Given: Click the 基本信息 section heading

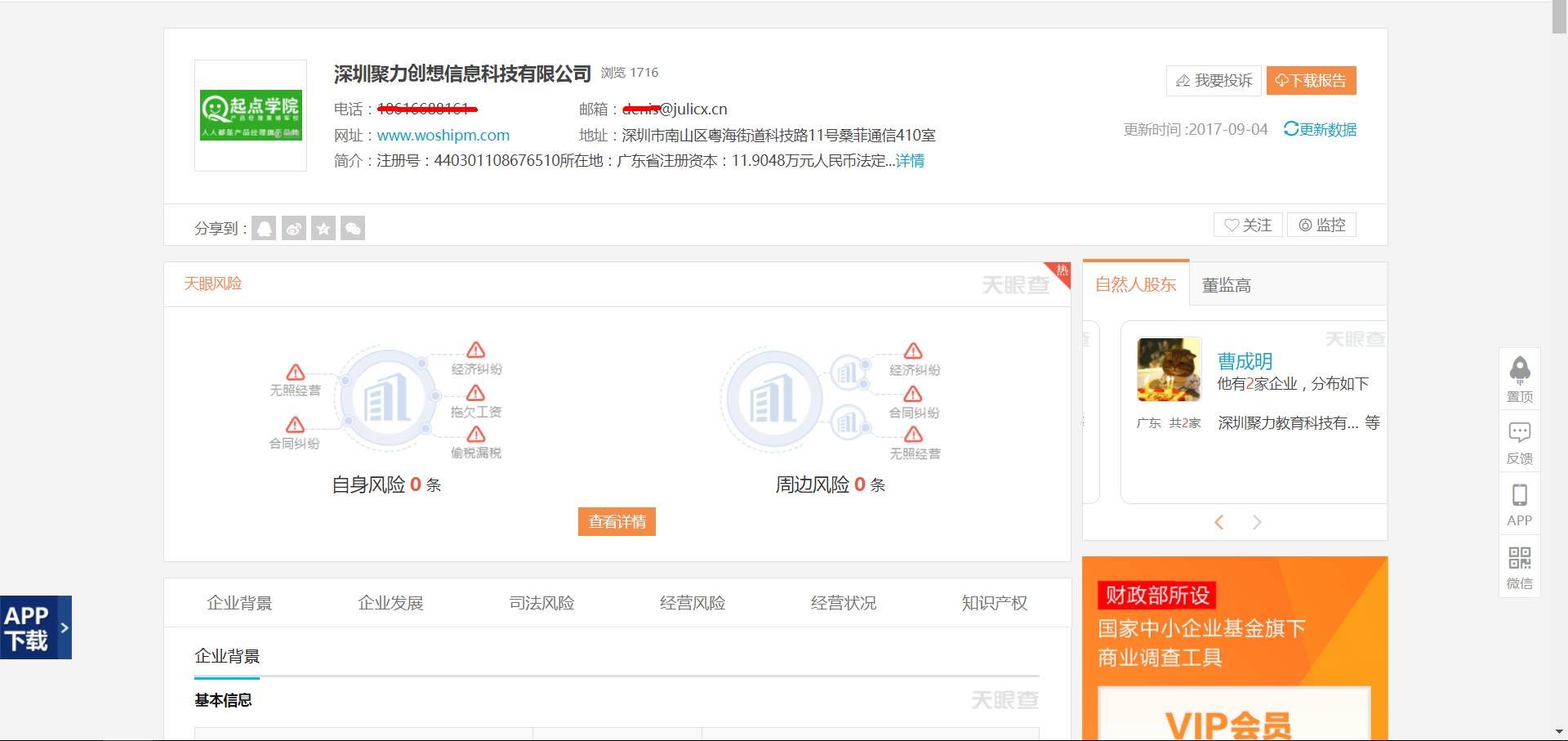Looking at the screenshot, I should (x=223, y=700).
